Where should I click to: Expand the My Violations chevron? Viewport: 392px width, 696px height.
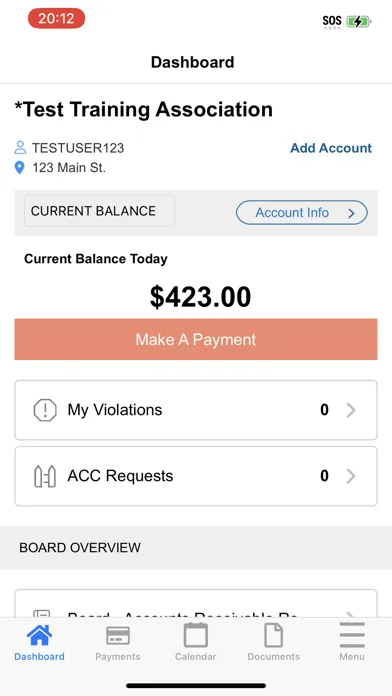point(351,410)
